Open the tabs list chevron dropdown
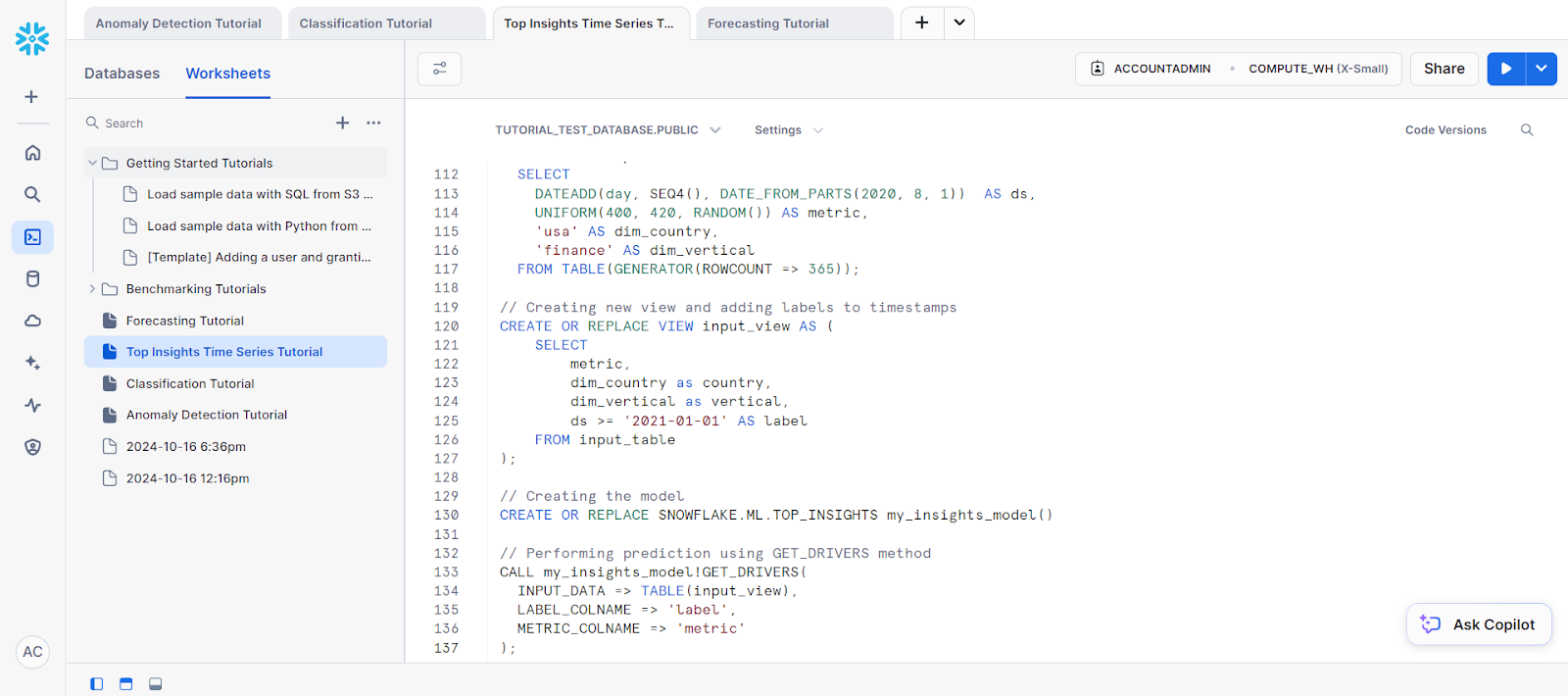Image resolution: width=1568 pixels, height=696 pixels. coord(959,23)
